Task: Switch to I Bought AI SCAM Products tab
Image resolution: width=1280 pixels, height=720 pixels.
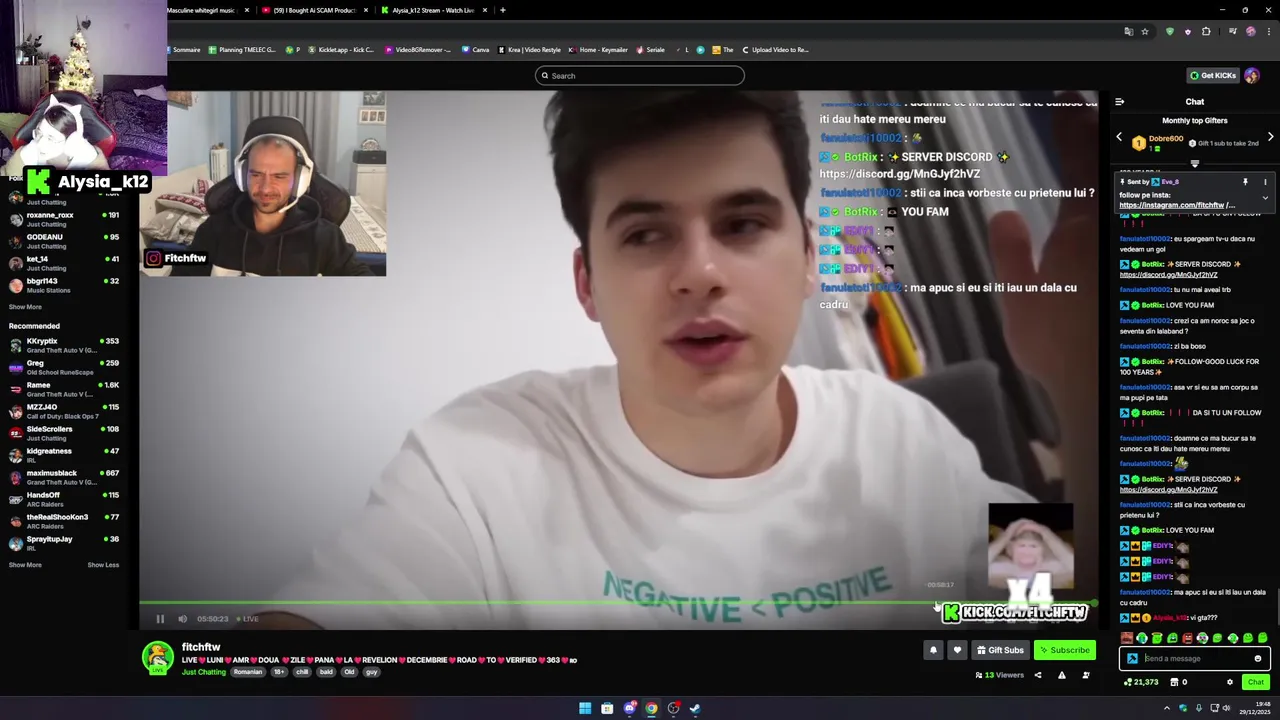Action: [315, 10]
